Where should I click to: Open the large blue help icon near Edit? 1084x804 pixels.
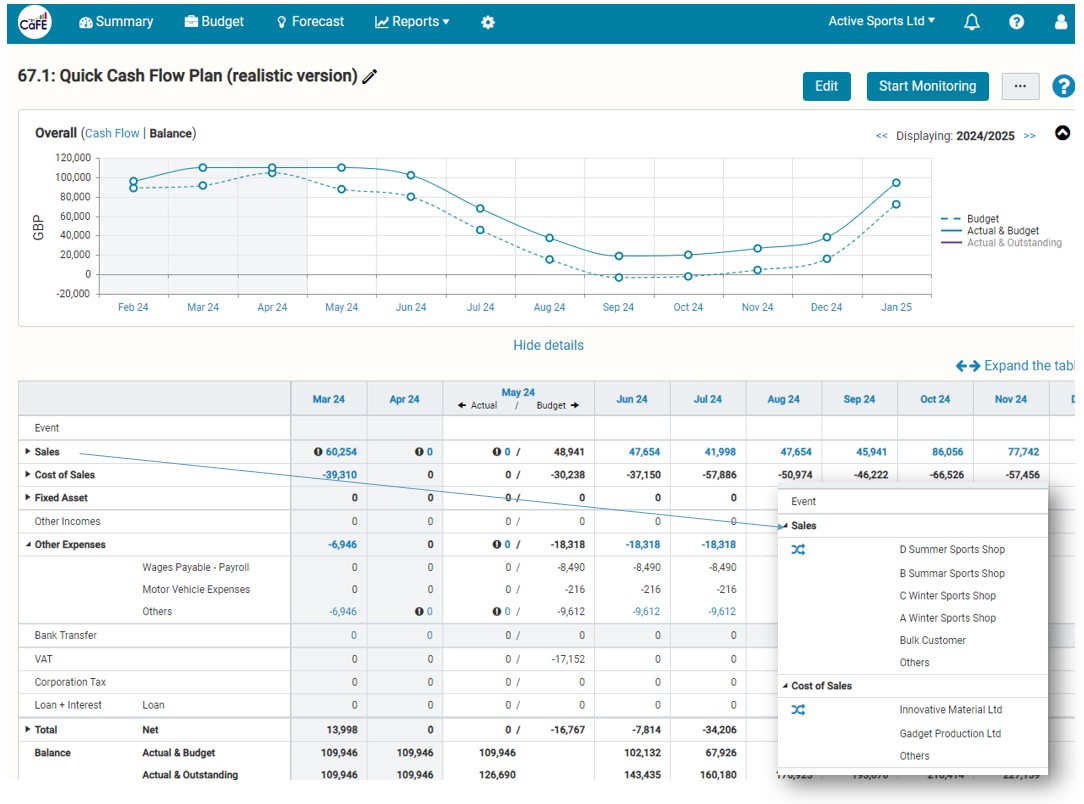click(1063, 86)
